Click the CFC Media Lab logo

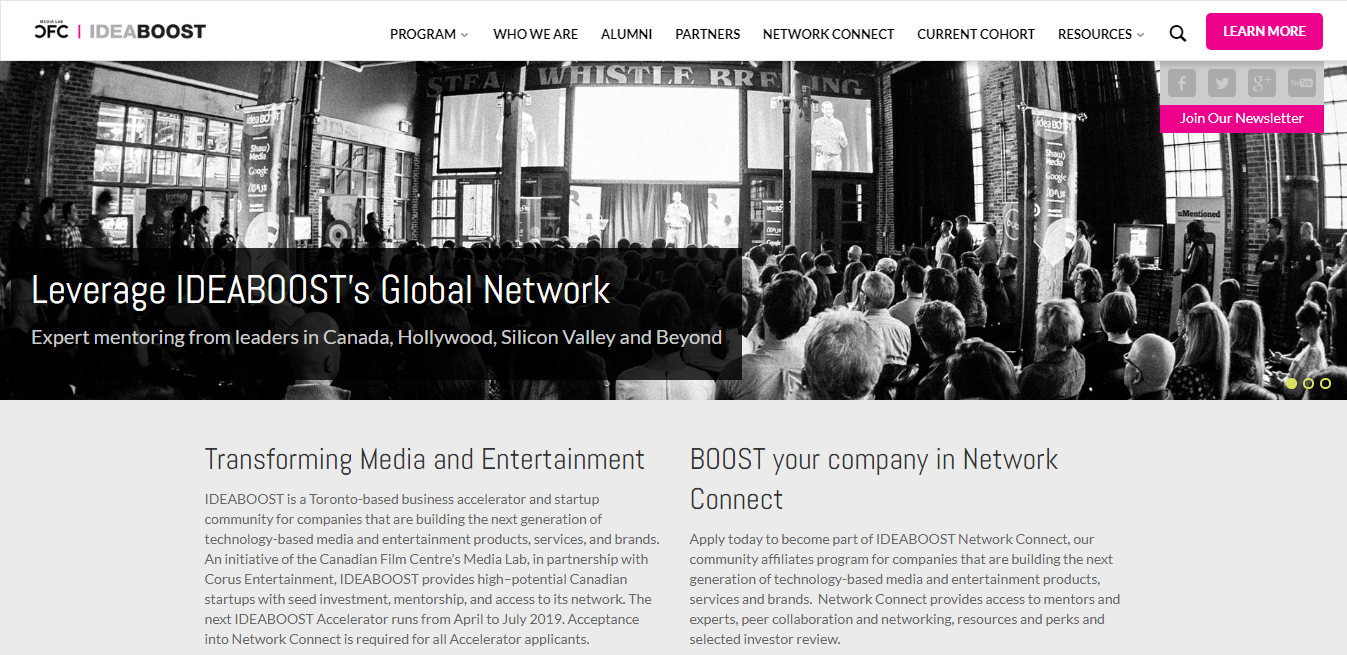coord(51,29)
